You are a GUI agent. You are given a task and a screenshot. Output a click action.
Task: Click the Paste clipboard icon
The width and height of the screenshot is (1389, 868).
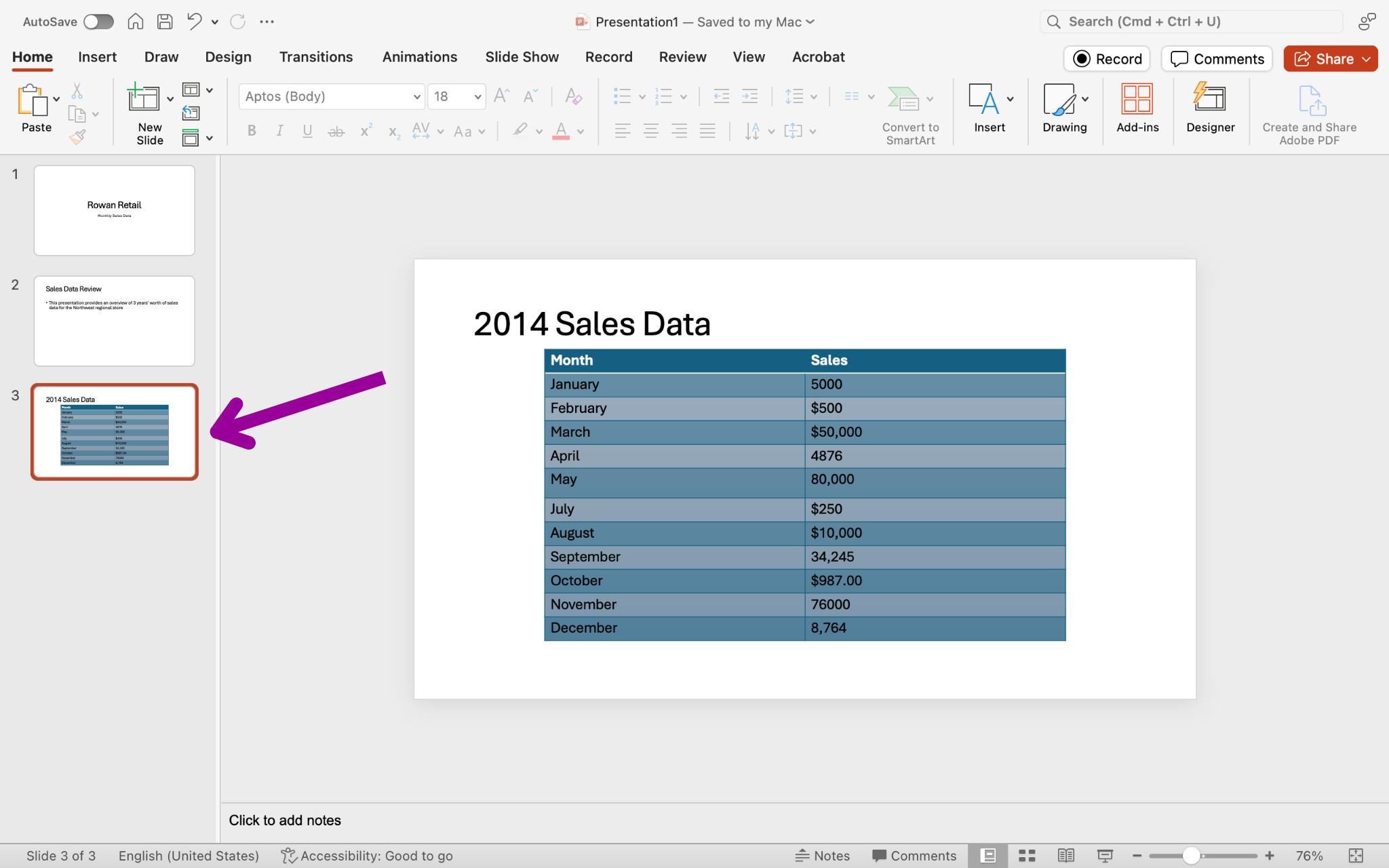(31, 100)
